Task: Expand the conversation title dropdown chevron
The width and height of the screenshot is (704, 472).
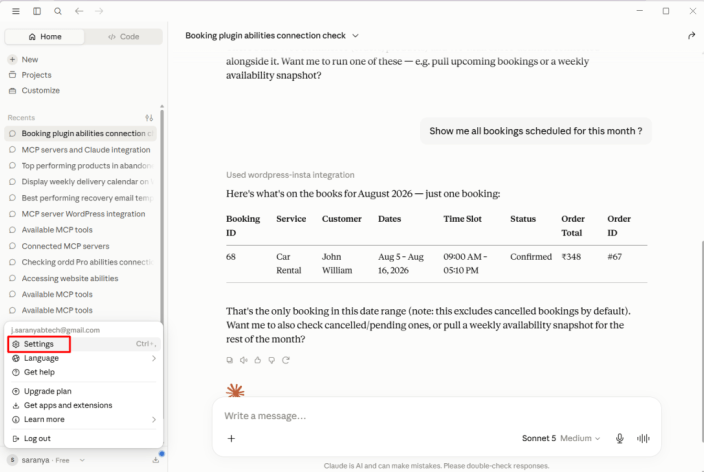Action: (x=356, y=35)
